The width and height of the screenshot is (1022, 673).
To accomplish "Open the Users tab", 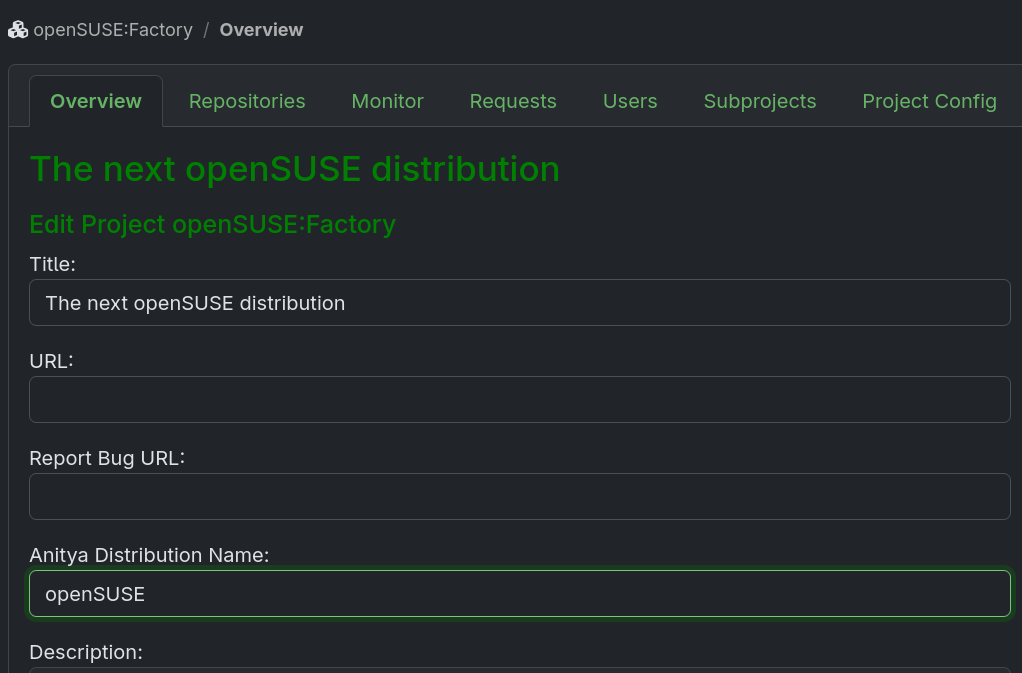I will click(x=630, y=101).
